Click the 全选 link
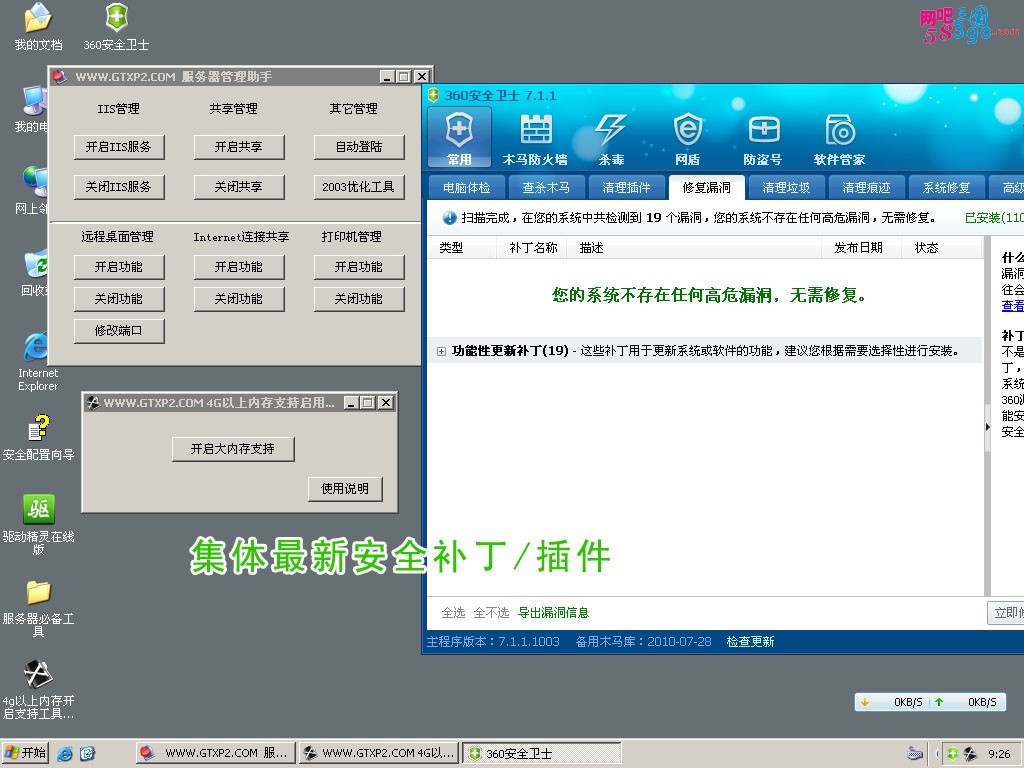Viewport: 1024px width, 768px height. coord(453,613)
